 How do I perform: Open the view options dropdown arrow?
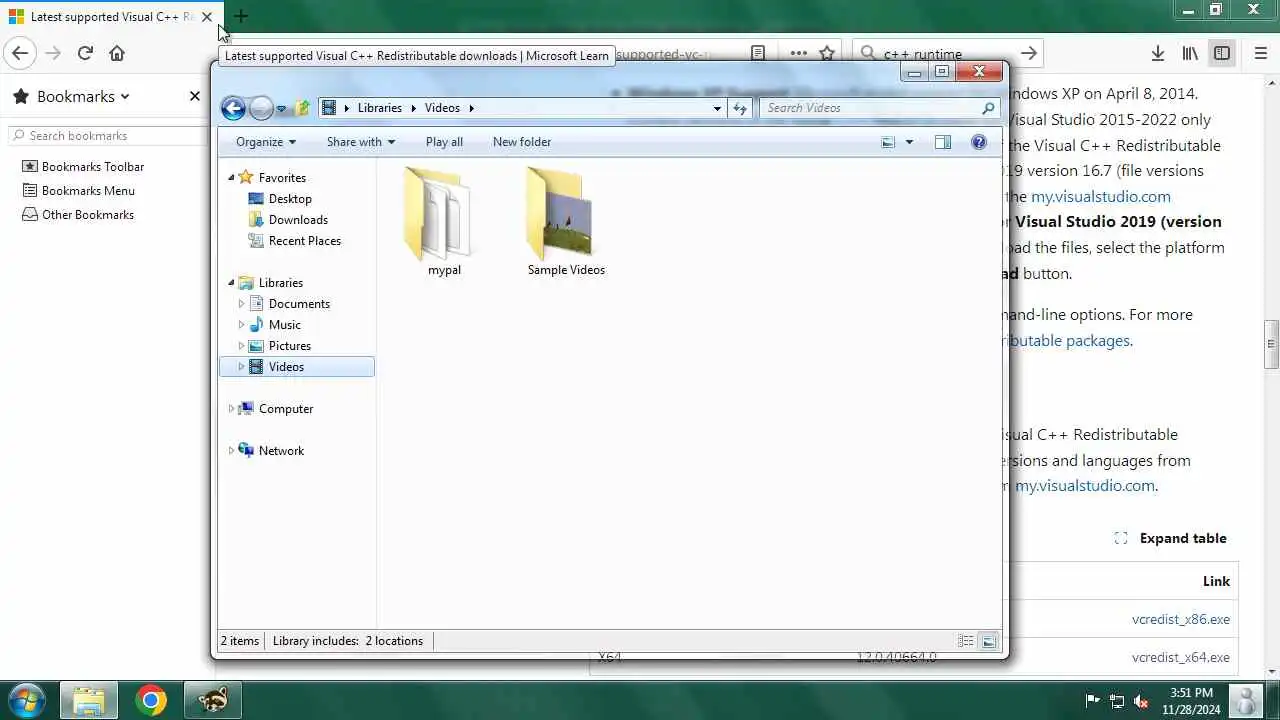point(909,142)
